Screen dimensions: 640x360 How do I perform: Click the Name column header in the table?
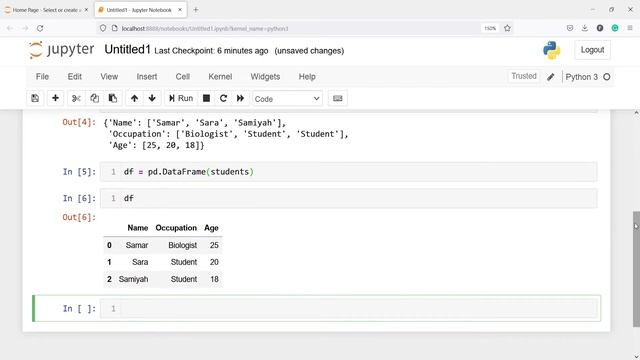click(x=138, y=228)
